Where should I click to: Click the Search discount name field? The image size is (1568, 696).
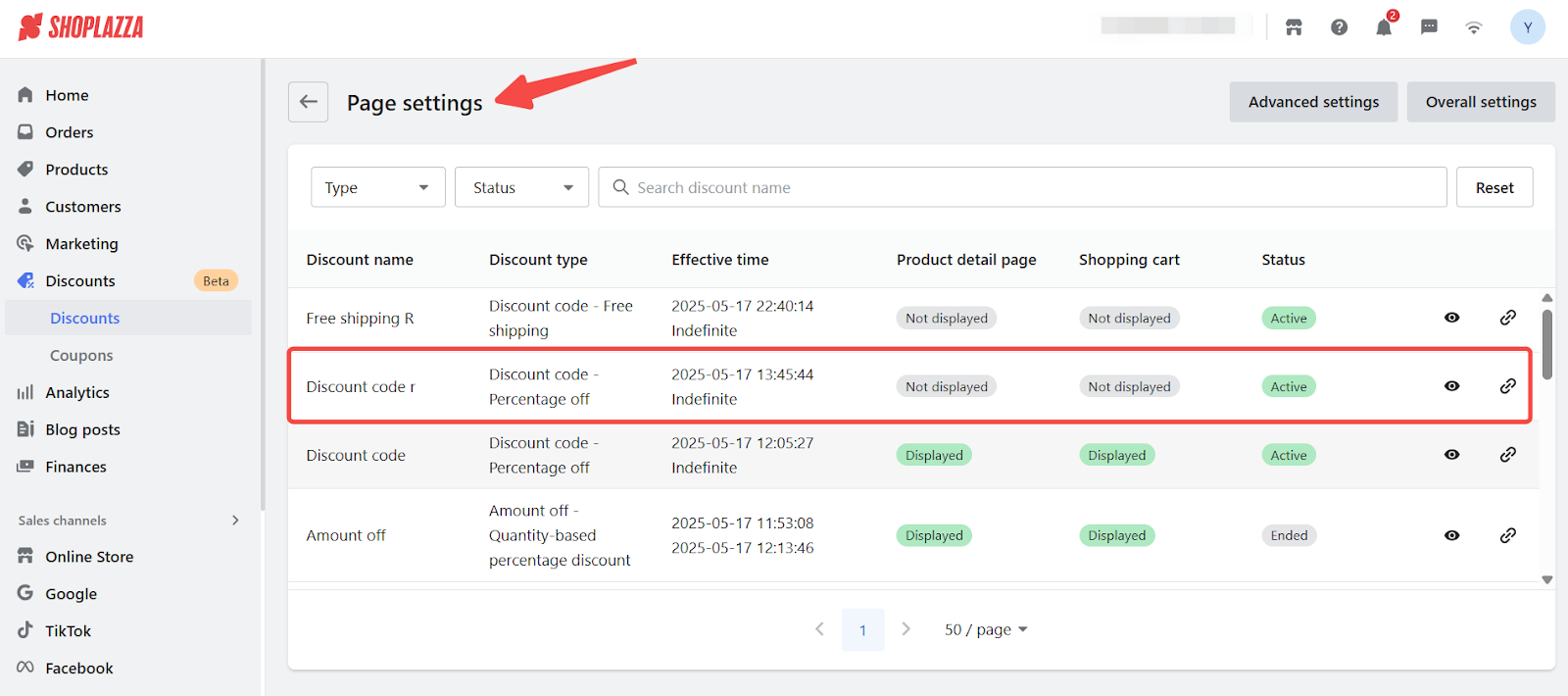(1029, 187)
